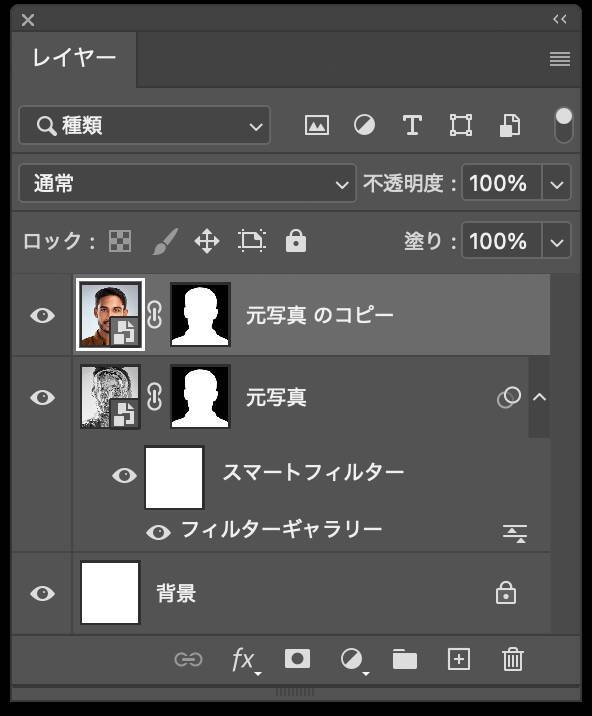Click the panel bottom resize grip

click(295, 692)
